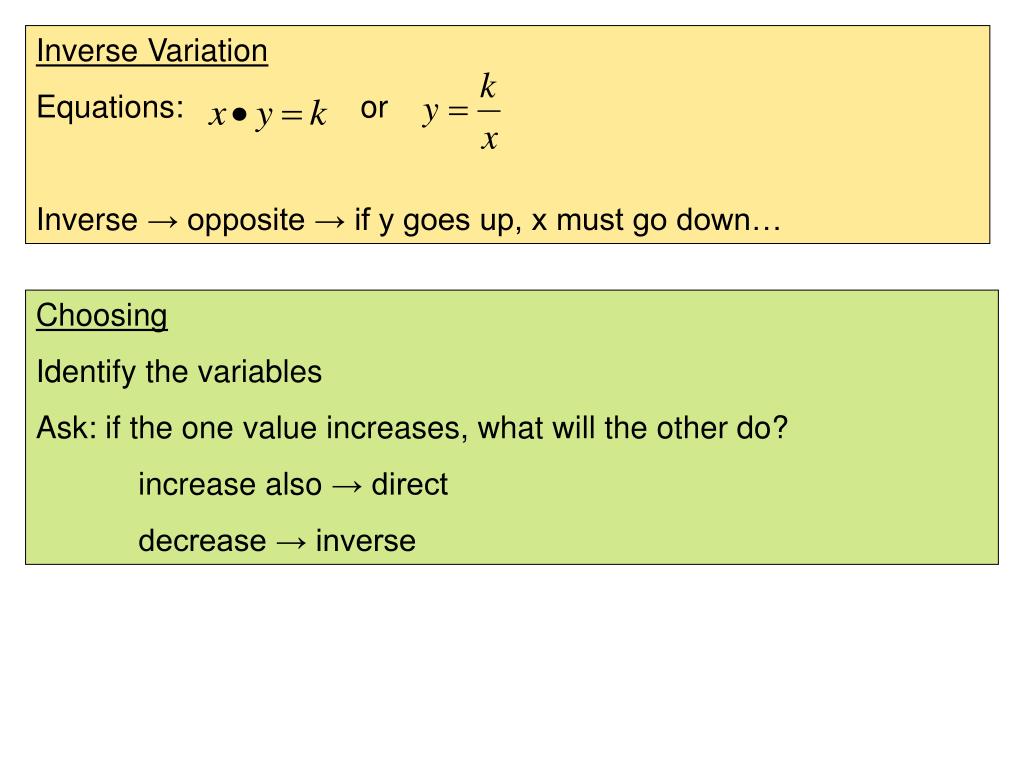Click the arrow after opposite
Image resolution: width=1024 pixels, height=768 pixels.
329,222
